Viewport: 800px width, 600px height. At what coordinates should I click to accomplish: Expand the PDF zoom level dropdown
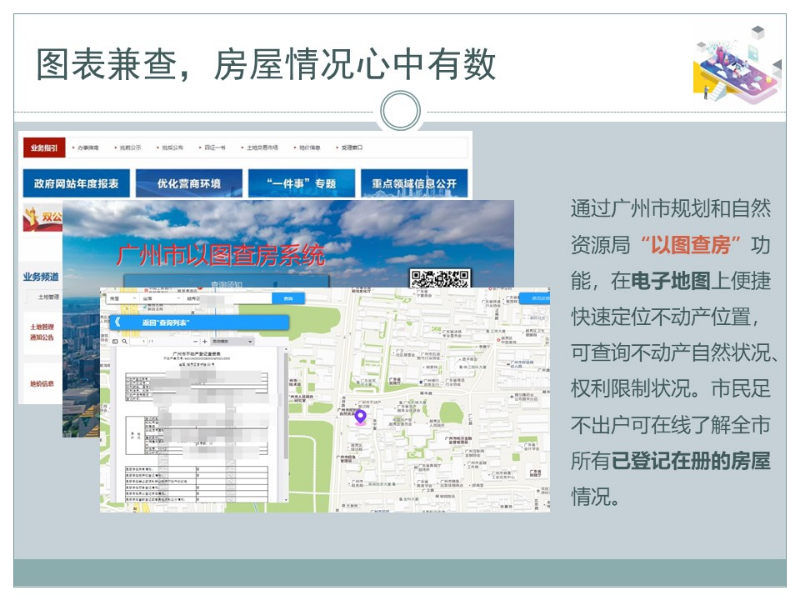pyautogui.click(x=232, y=342)
